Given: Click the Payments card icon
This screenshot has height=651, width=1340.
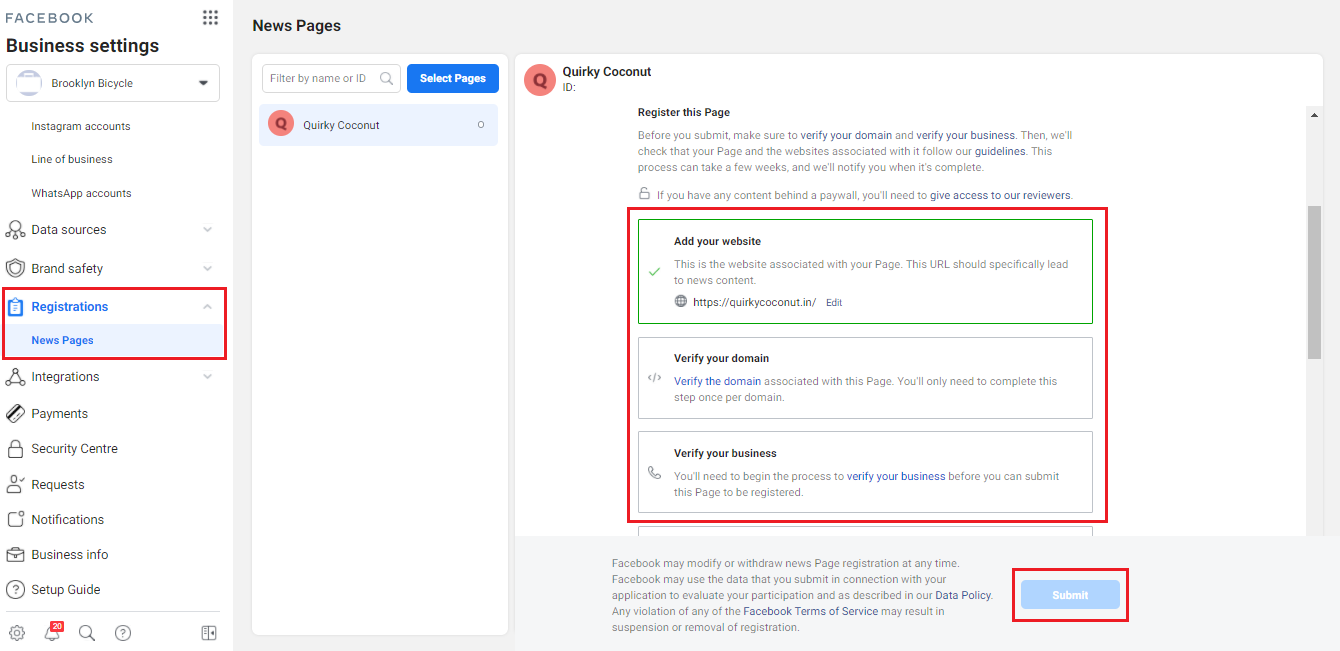Looking at the screenshot, I should click(15, 413).
